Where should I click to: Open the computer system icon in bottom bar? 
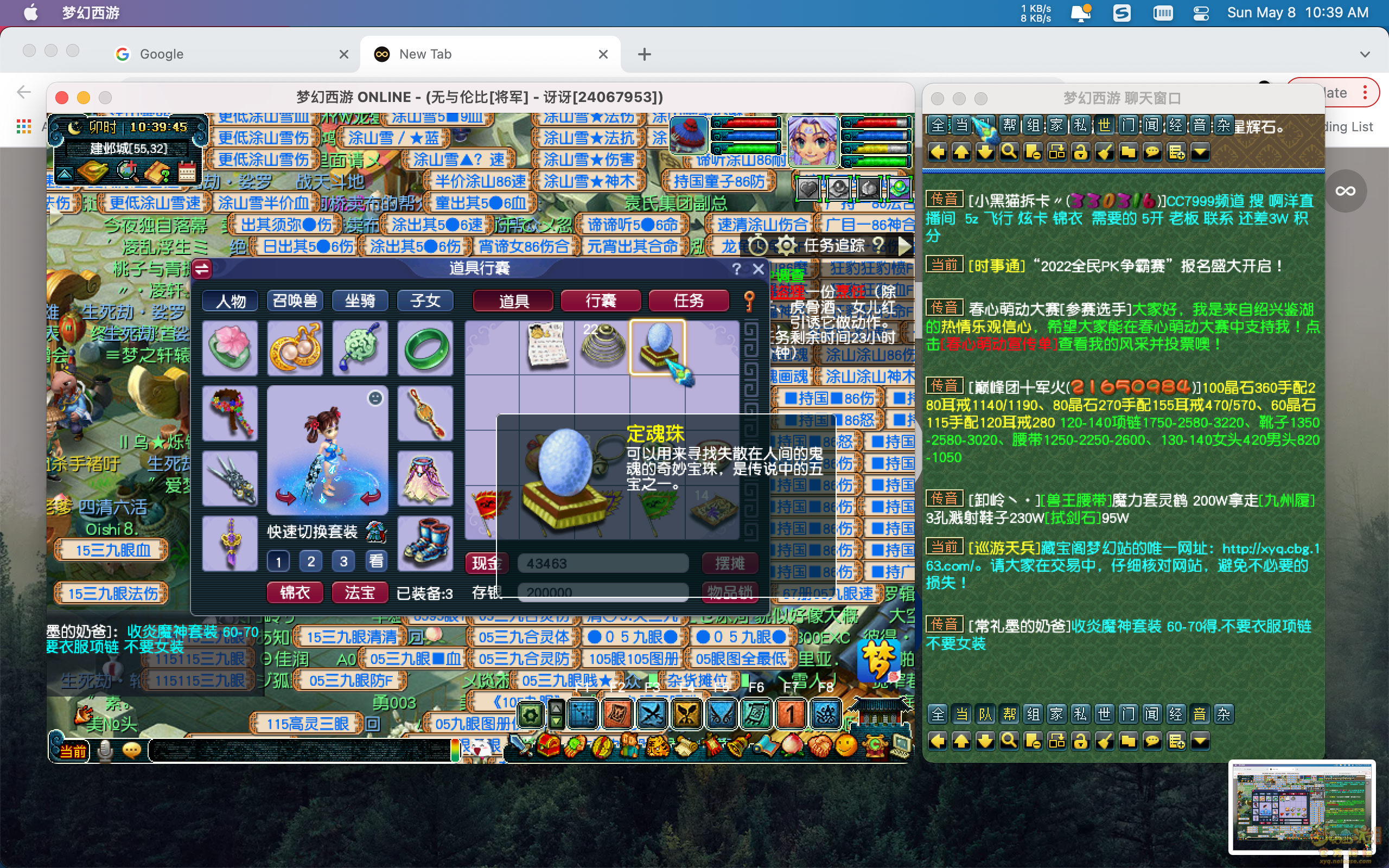coord(901,745)
